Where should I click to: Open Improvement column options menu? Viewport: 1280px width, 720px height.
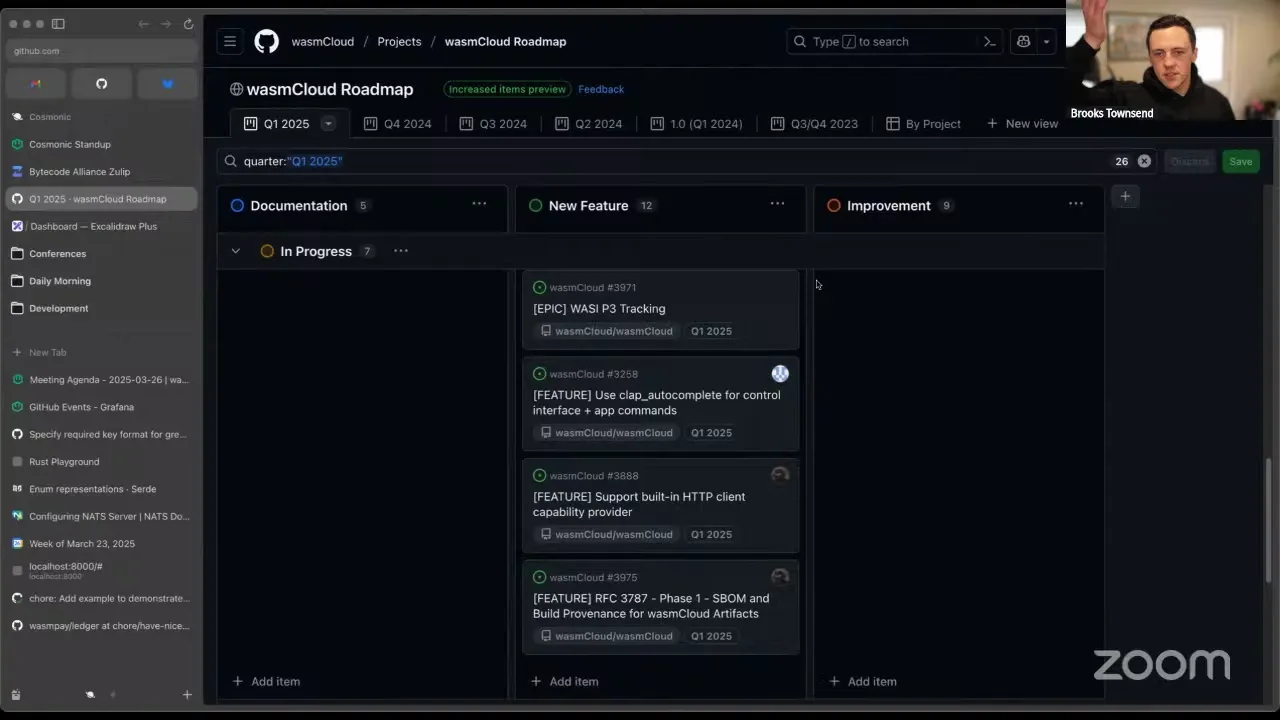[x=1075, y=204]
